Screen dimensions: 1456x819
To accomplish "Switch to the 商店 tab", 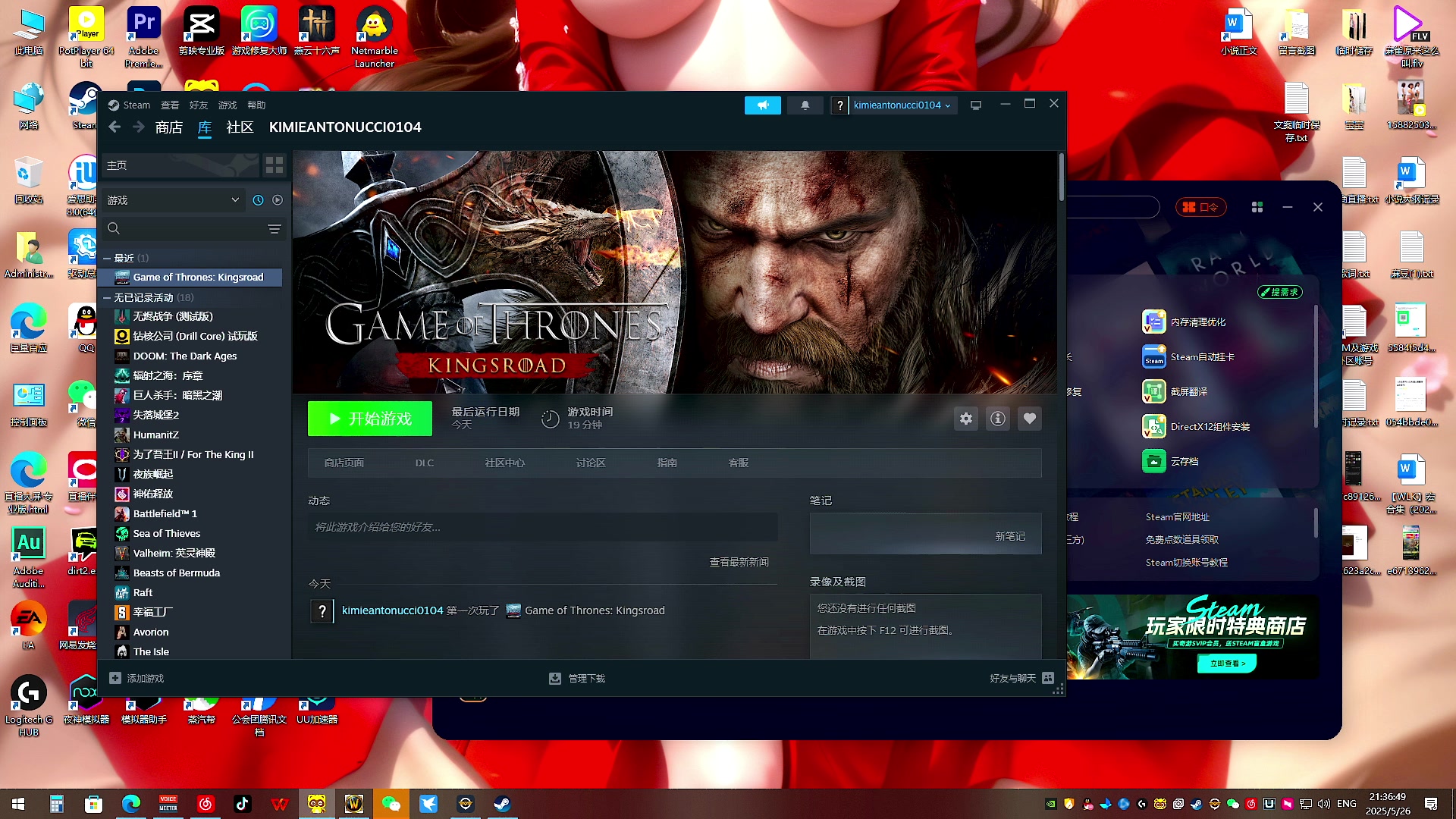I will [x=168, y=127].
